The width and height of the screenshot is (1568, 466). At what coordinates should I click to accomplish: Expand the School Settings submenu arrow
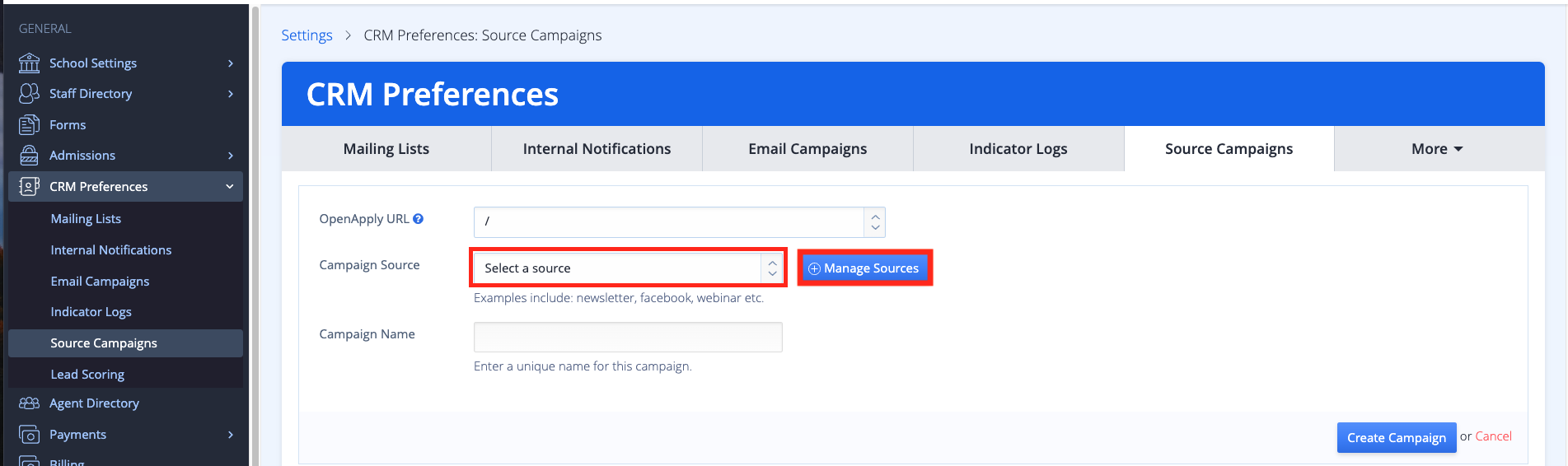point(231,63)
